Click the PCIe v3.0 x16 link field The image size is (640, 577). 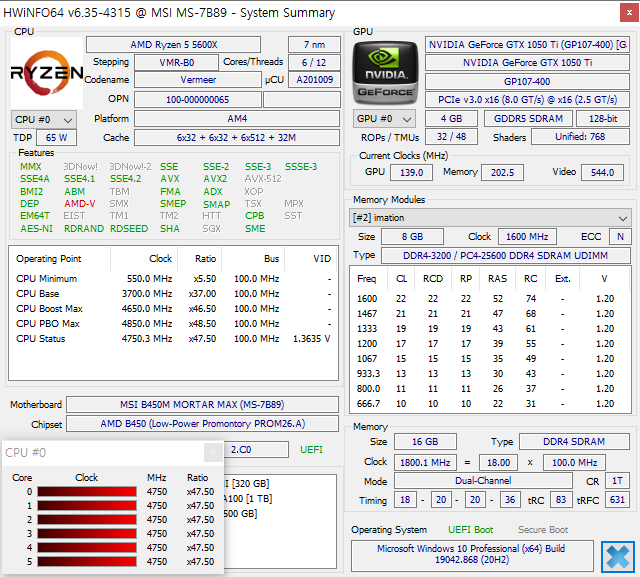pos(527,100)
